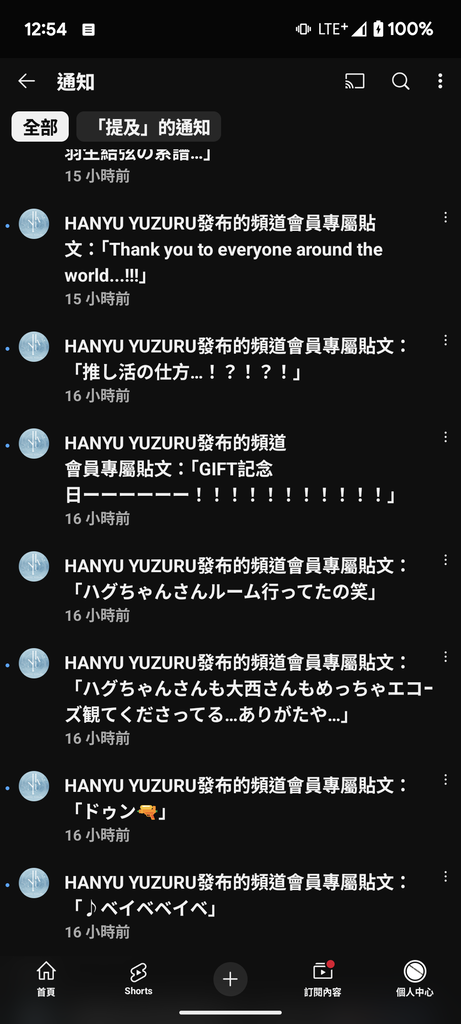Tap the plus create button
461x1024 pixels.
[x=230, y=979]
